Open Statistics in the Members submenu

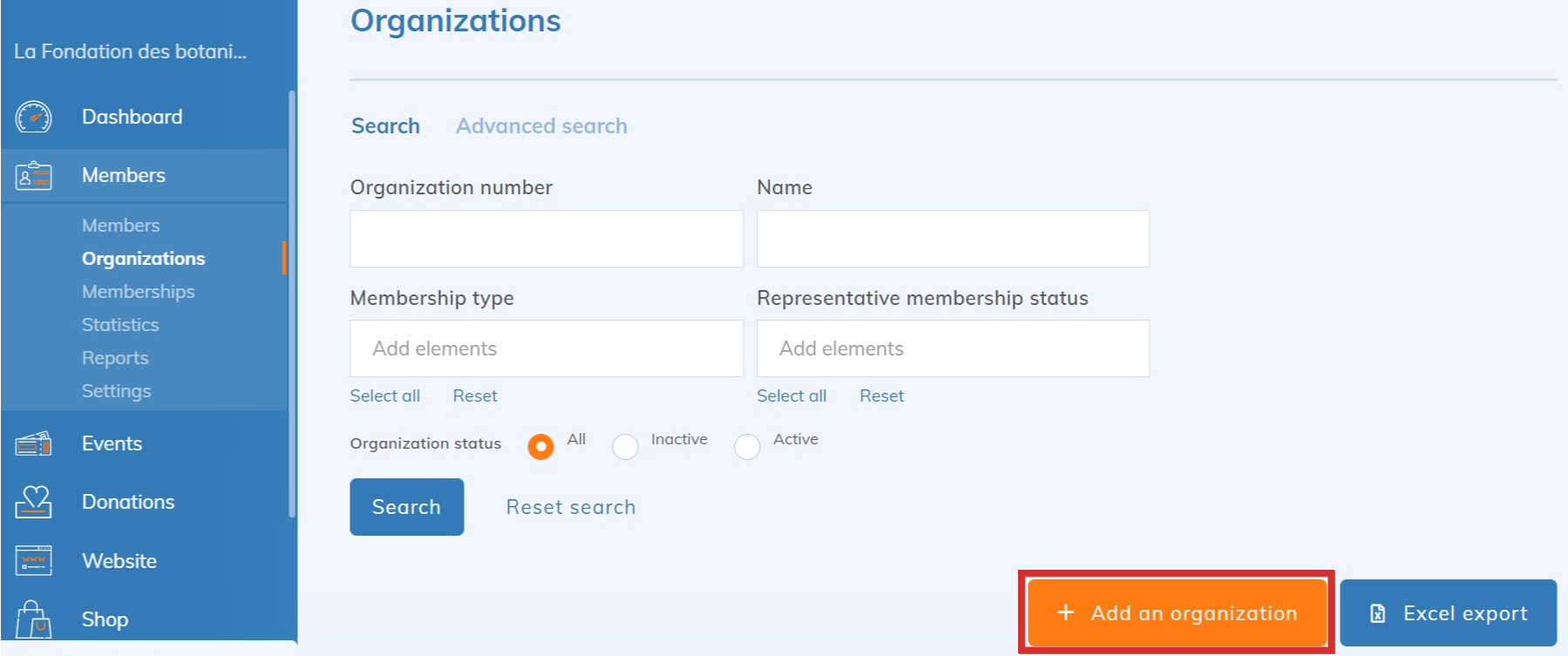pos(120,325)
